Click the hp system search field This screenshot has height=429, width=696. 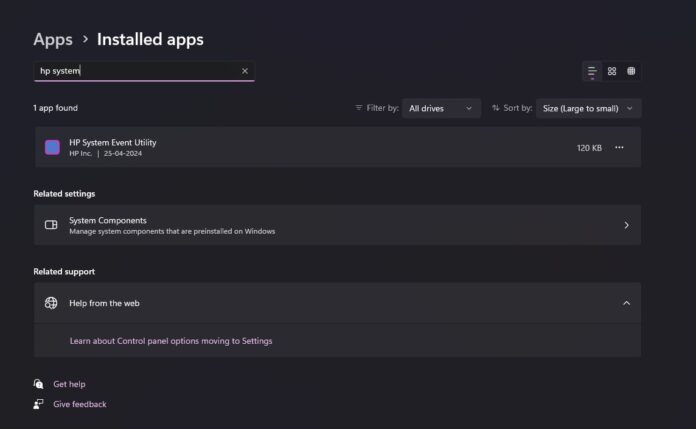coord(140,71)
